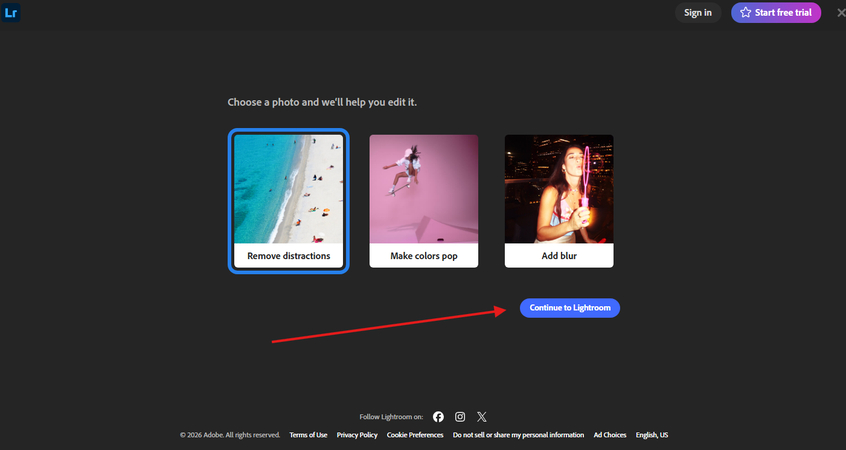Open Lightroom's X (Twitter) page icon
The height and width of the screenshot is (450, 846).
pyautogui.click(x=482, y=417)
